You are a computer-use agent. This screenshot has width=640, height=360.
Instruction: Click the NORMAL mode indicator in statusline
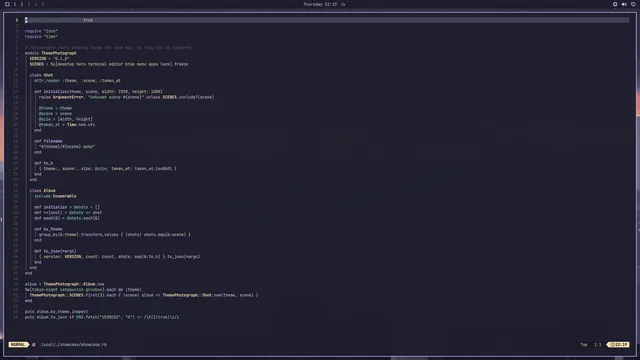[18, 344]
